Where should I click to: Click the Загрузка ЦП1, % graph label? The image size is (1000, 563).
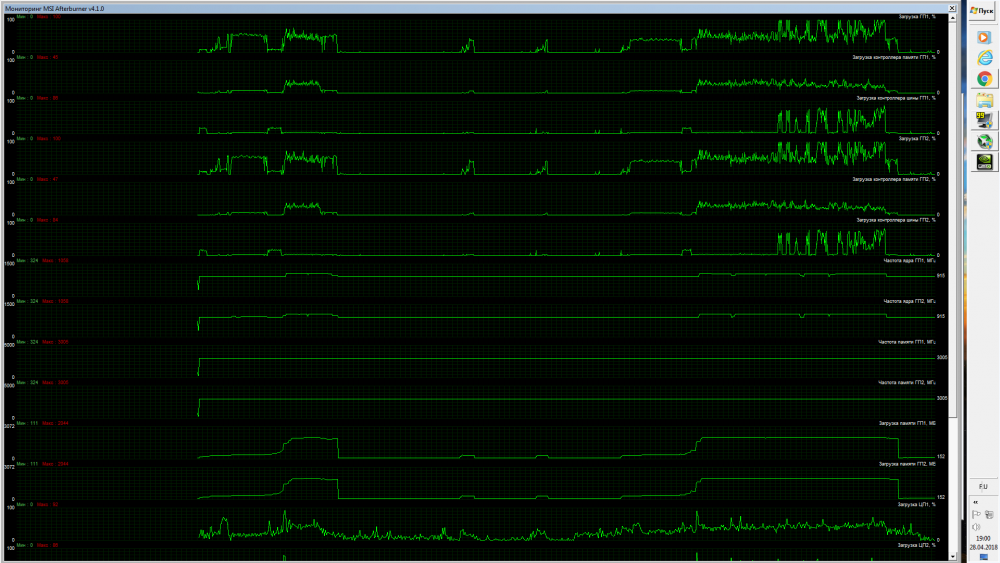[916, 504]
